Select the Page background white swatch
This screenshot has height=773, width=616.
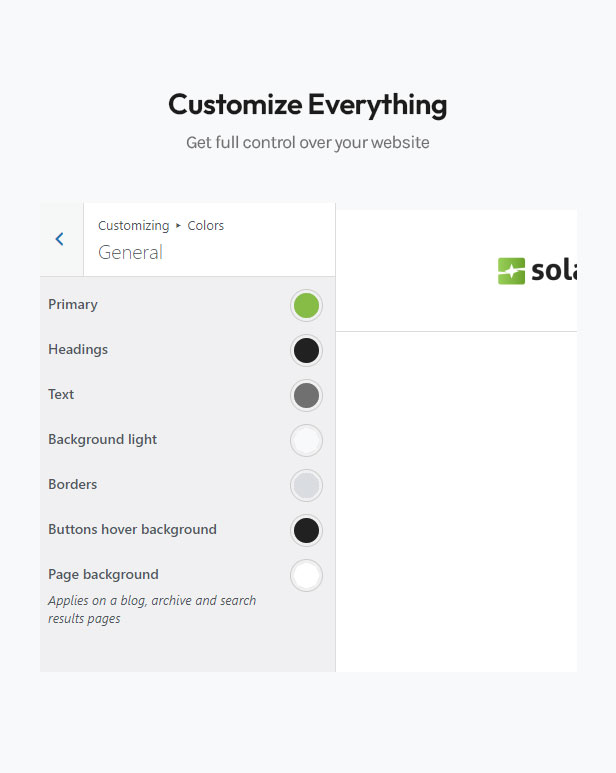click(x=306, y=575)
